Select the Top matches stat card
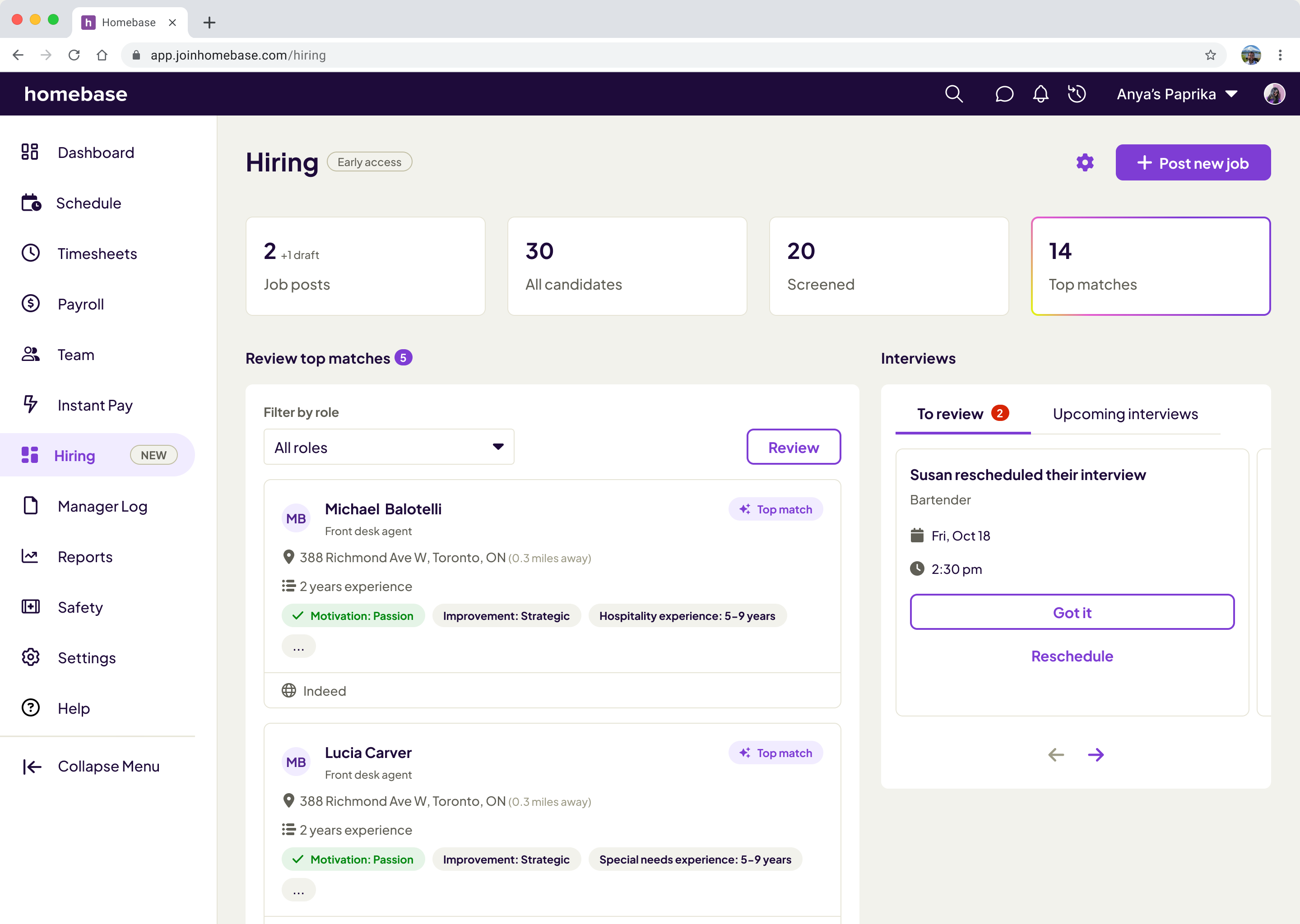This screenshot has width=1300, height=924. [x=1150, y=266]
